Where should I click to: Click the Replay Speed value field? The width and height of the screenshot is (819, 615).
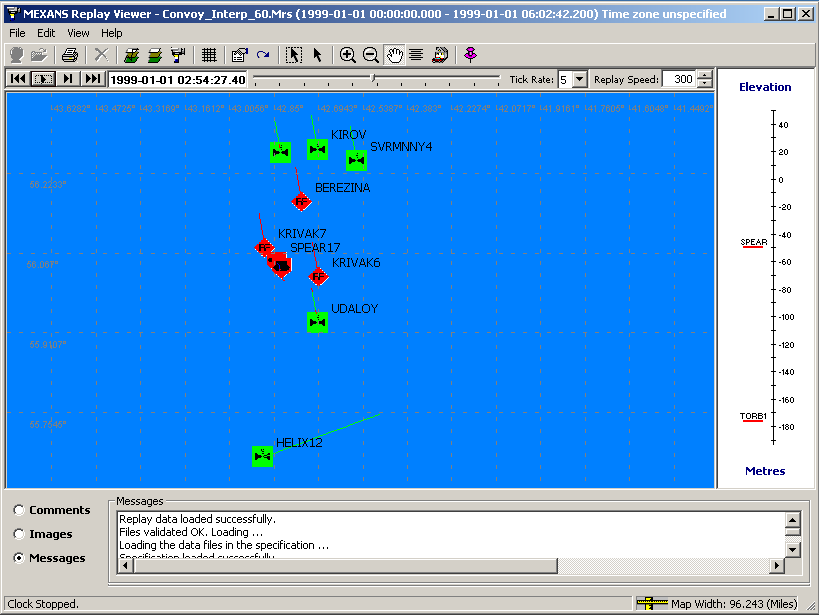tap(679, 79)
